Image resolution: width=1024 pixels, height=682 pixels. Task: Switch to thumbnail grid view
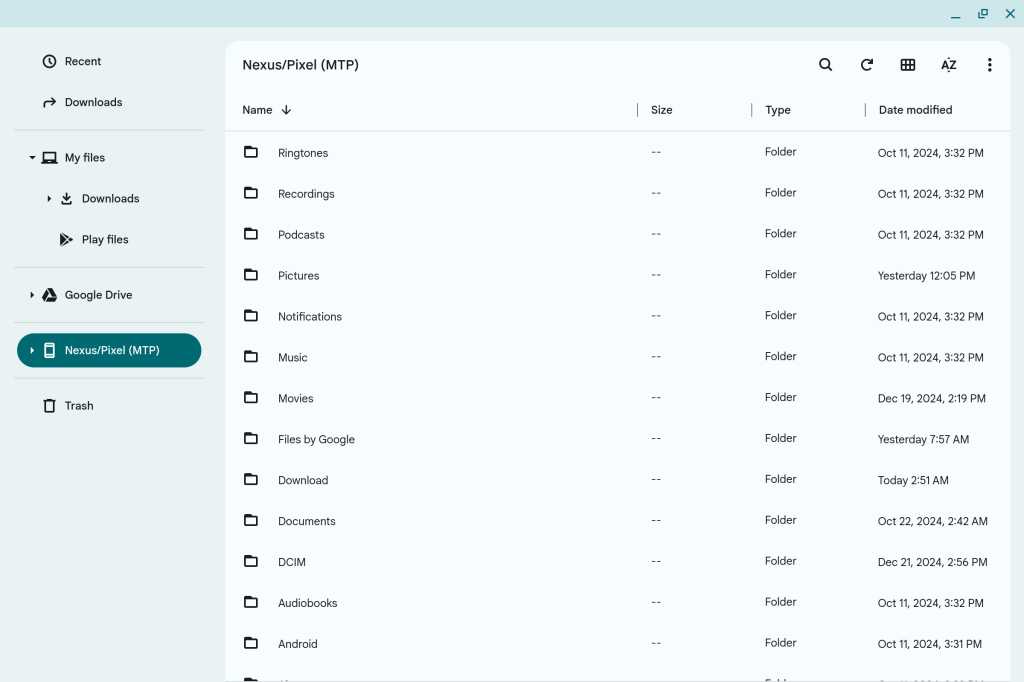908,65
